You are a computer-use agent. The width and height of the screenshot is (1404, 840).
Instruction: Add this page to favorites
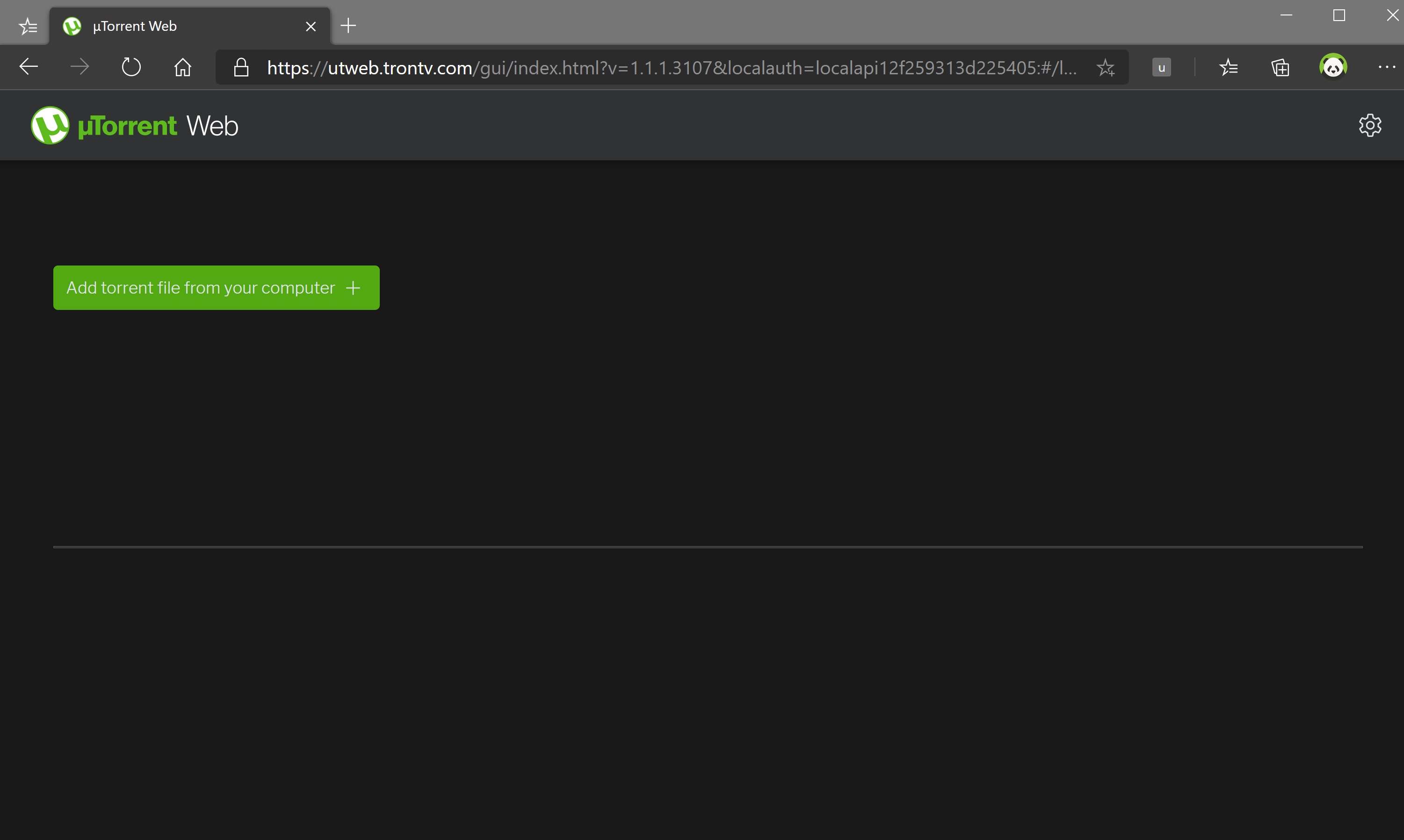pyautogui.click(x=1105, y=67)
